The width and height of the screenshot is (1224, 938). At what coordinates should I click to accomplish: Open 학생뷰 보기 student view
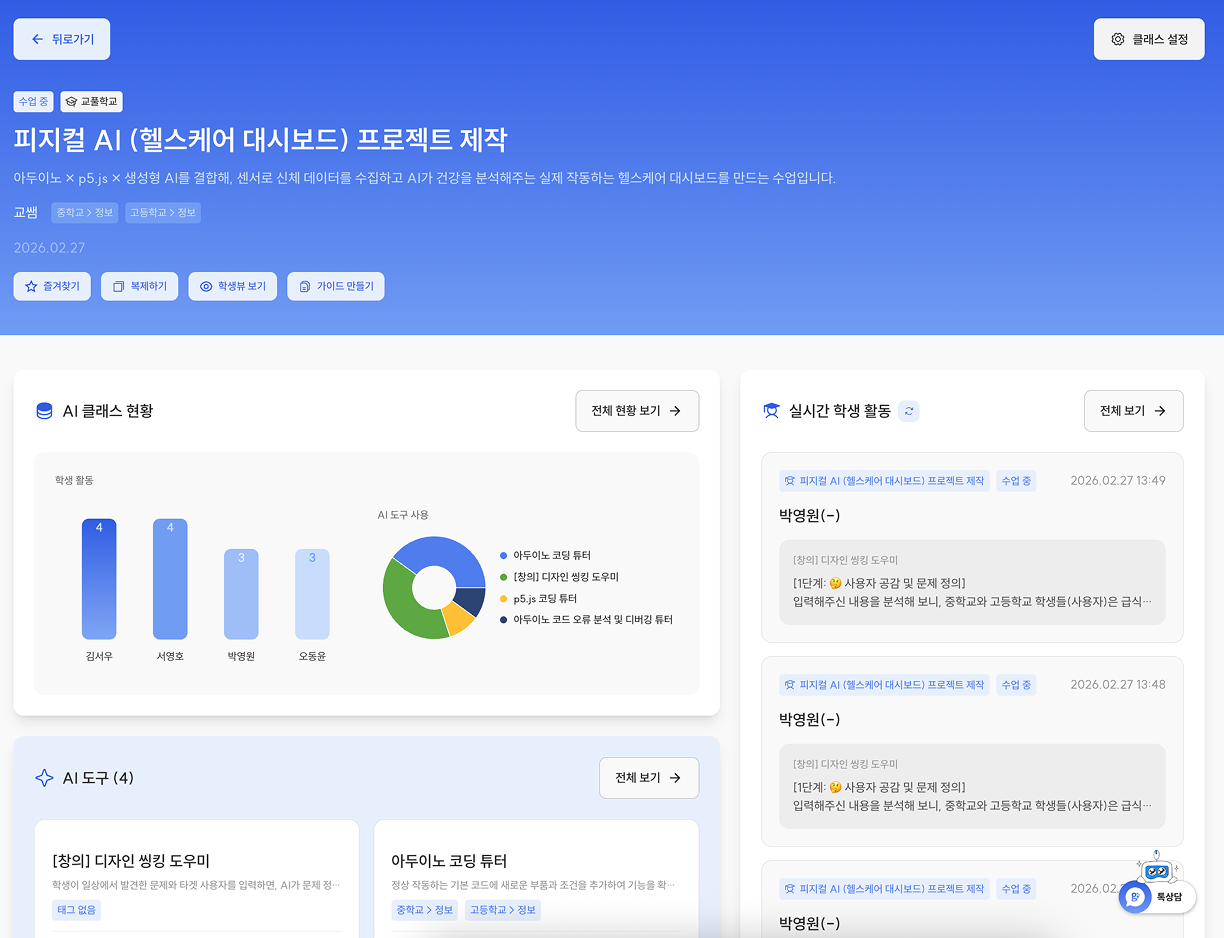click(x=233, y=286)
